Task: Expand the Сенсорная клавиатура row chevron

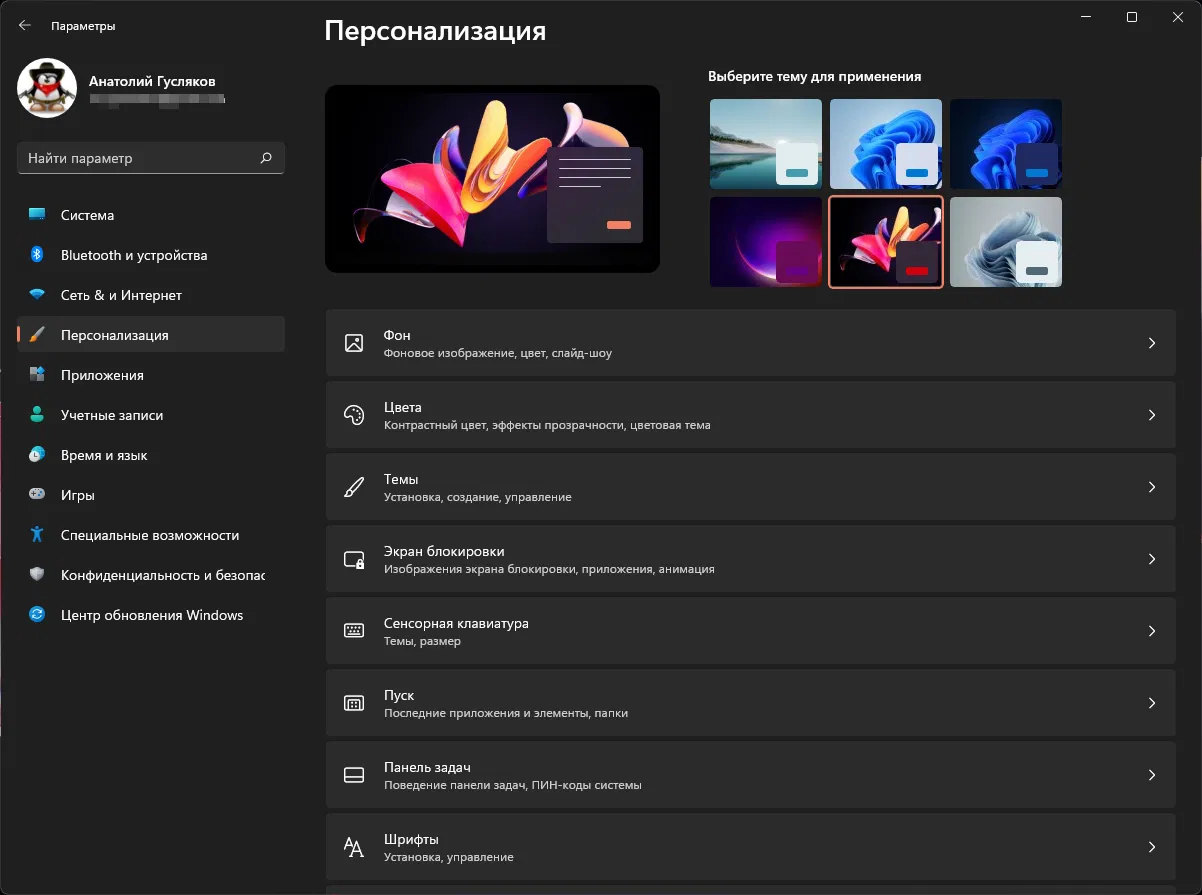Action: (x=1152, y=631)
